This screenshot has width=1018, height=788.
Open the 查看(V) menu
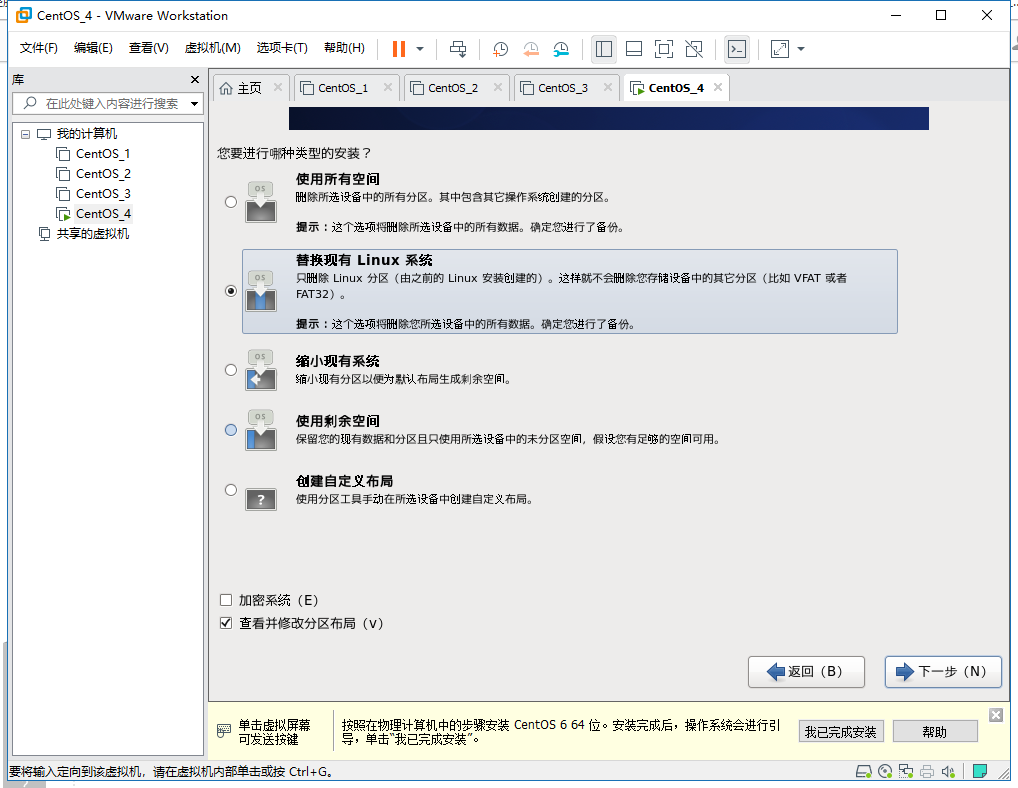149,48
